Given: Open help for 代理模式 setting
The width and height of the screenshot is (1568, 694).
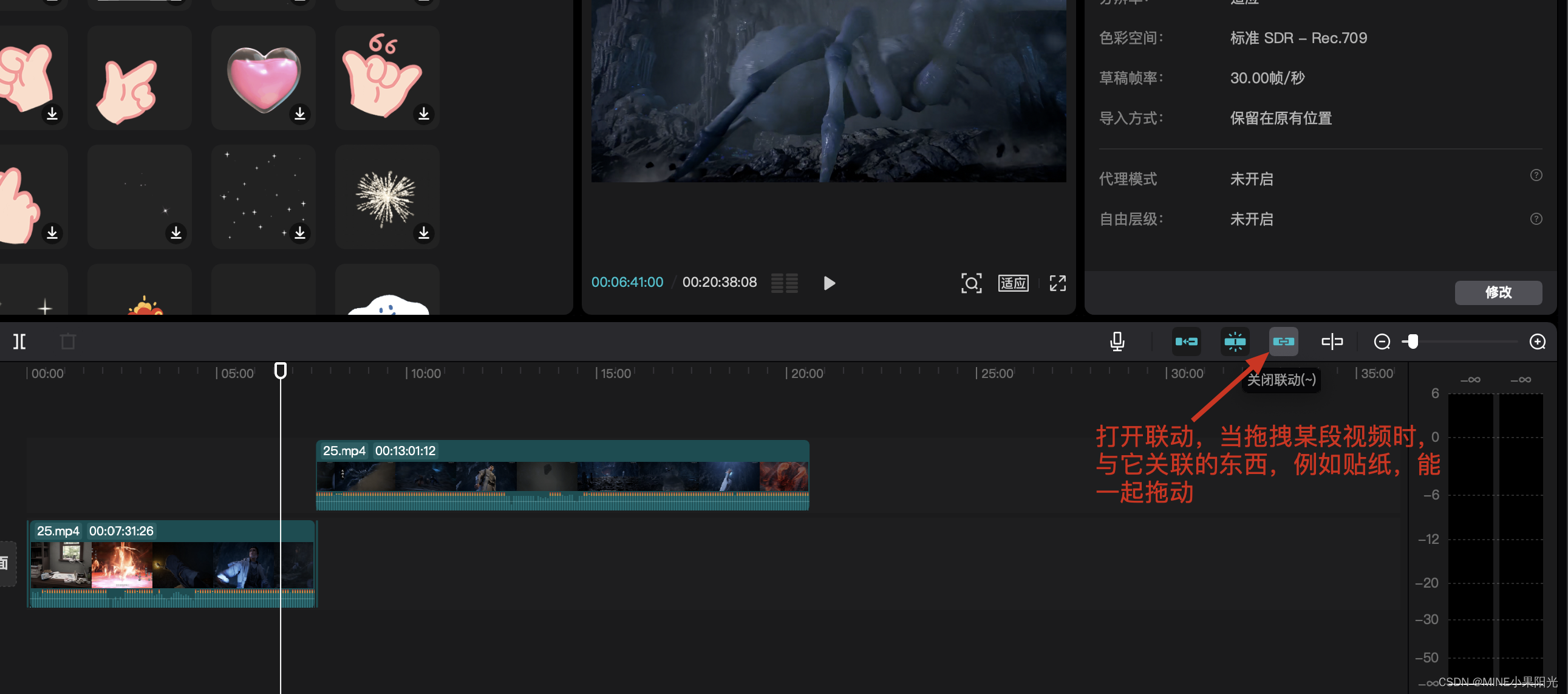Looking at the screenshot, I should tap(1536, 176).
